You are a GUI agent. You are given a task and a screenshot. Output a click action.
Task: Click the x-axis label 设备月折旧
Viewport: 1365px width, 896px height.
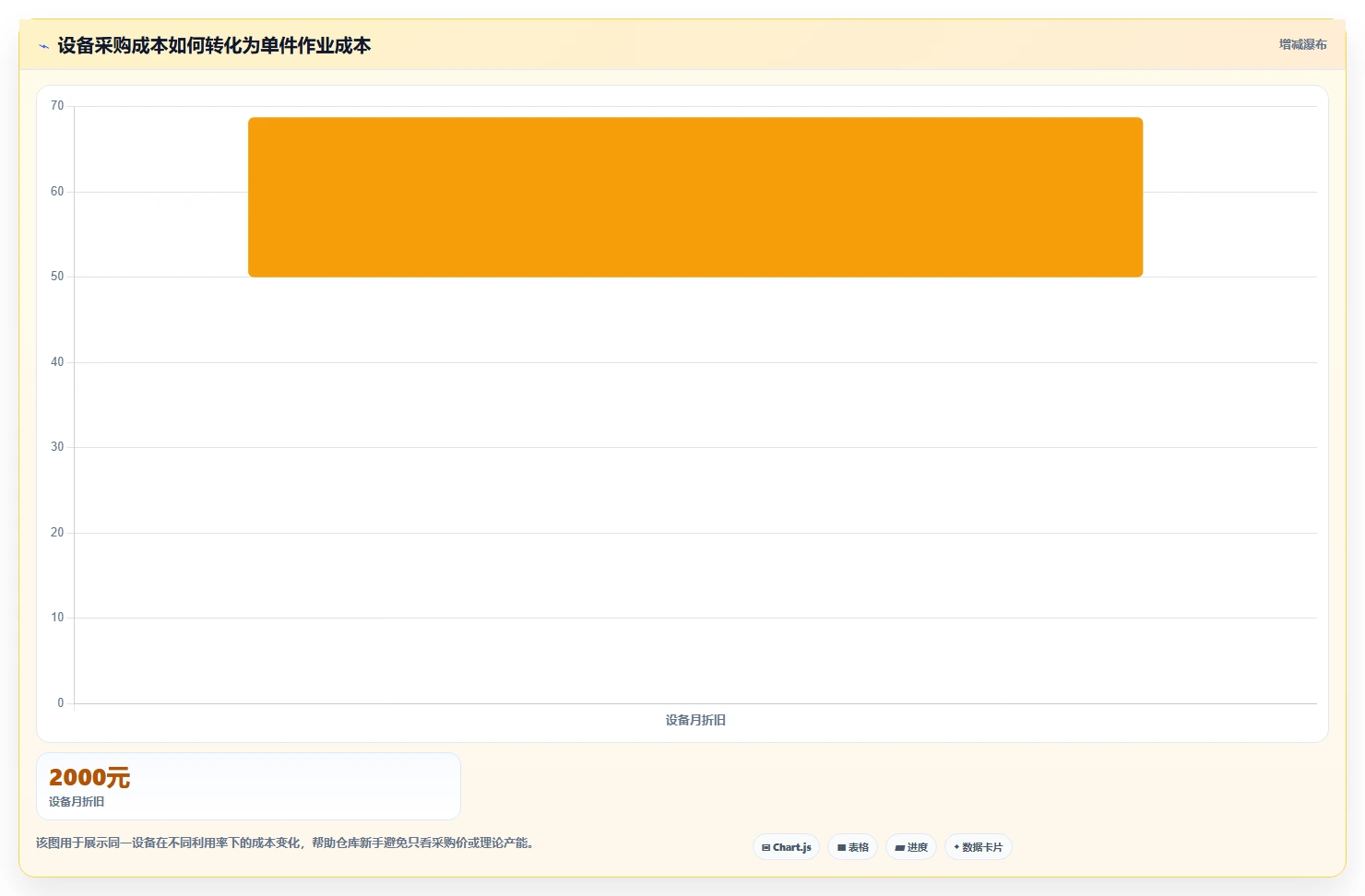pyautogui.click(x=695, y=720)
